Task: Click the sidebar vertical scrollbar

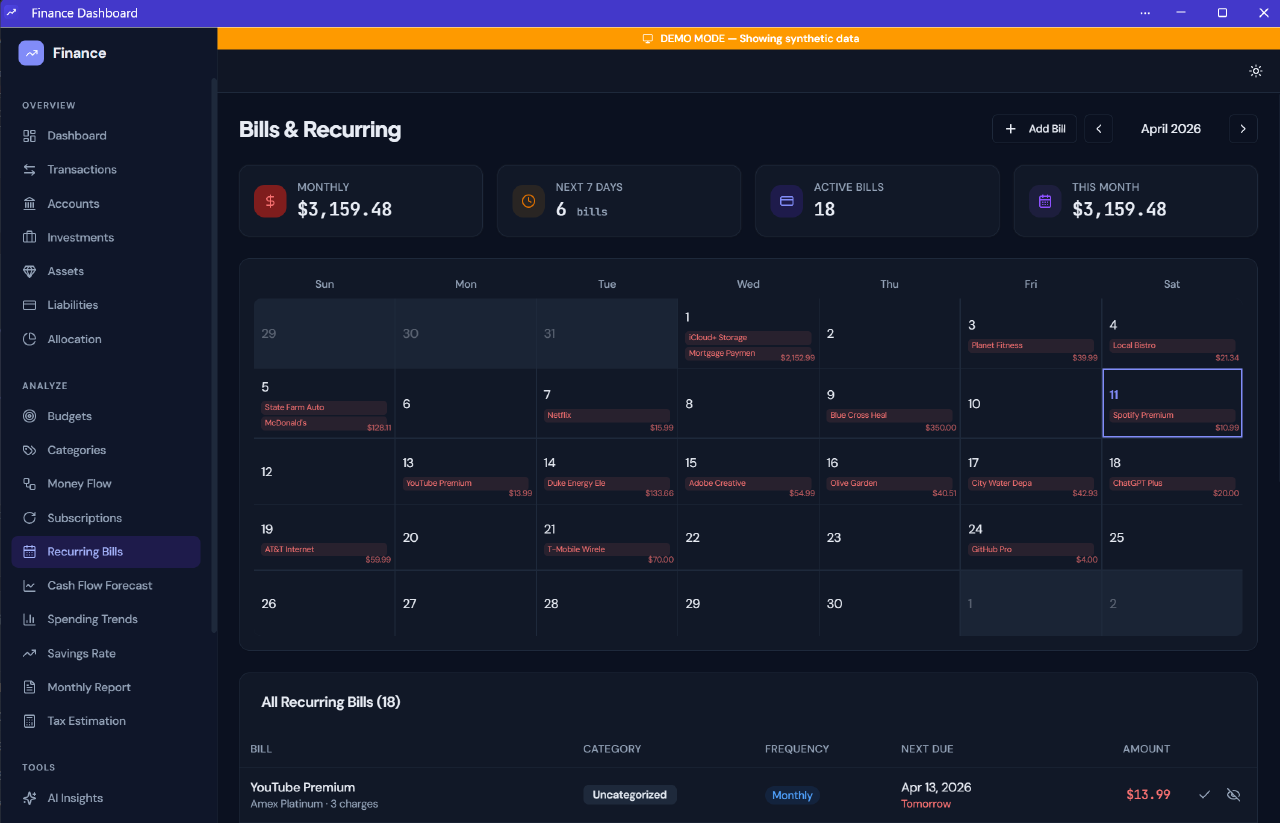Action: [x=213, y=350]
